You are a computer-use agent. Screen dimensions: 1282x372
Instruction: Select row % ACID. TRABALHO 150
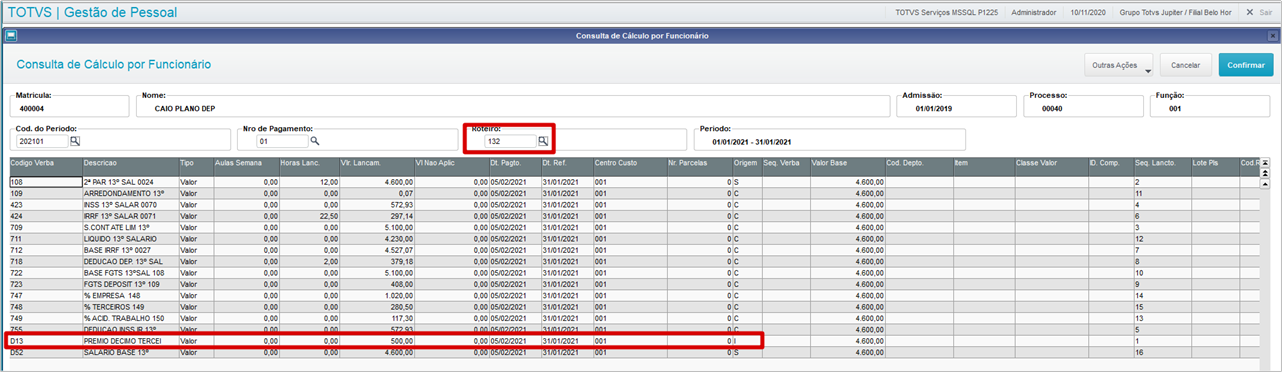[x=634, y=318]
